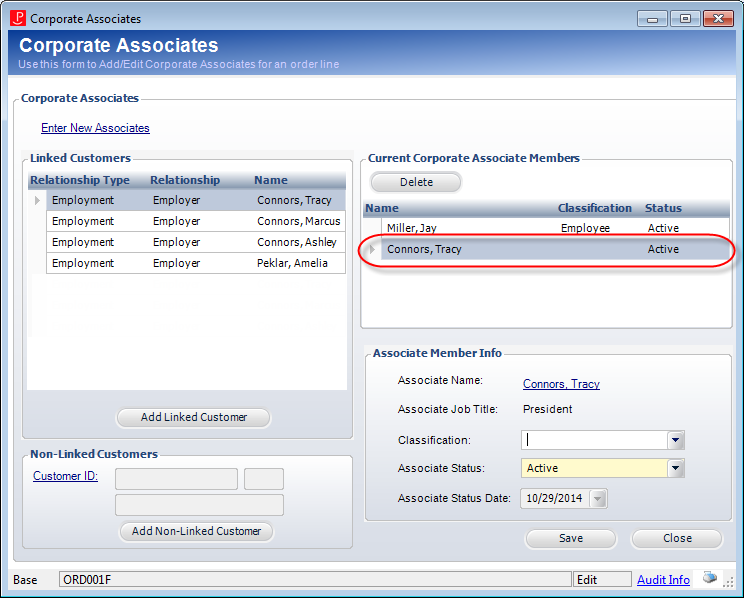The image size is (744, 598).
Task: Select the Miller, Jay member row
Action: click(x=547, y=228)
